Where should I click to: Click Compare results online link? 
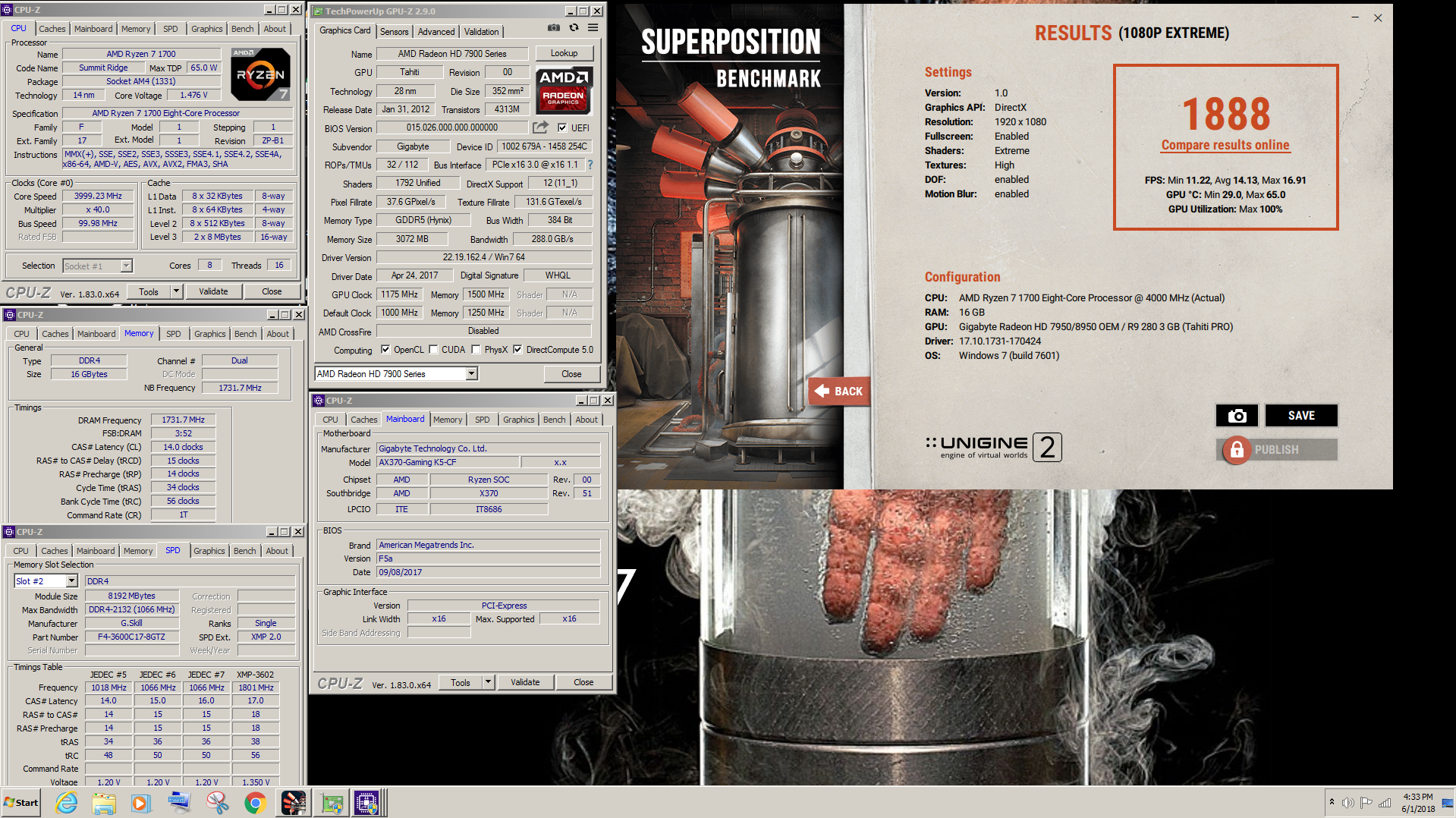[x=1225, y=145]
